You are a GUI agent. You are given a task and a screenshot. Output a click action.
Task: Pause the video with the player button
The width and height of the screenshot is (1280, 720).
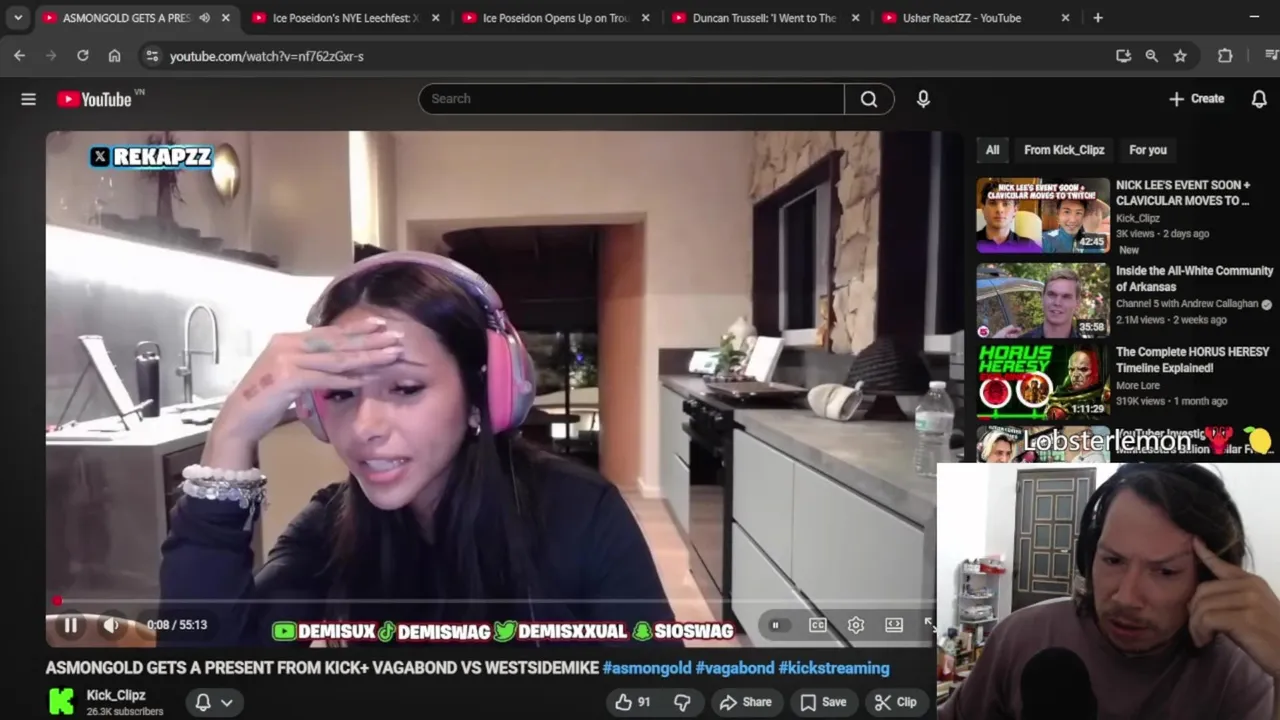pyautogui.click(x=70, y=625)
